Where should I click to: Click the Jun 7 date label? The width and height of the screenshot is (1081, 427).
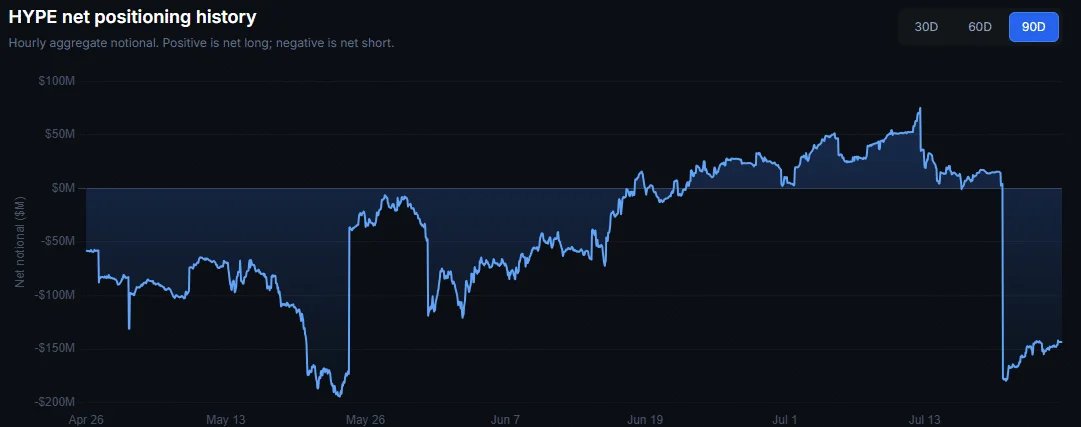tap(506, 419)
